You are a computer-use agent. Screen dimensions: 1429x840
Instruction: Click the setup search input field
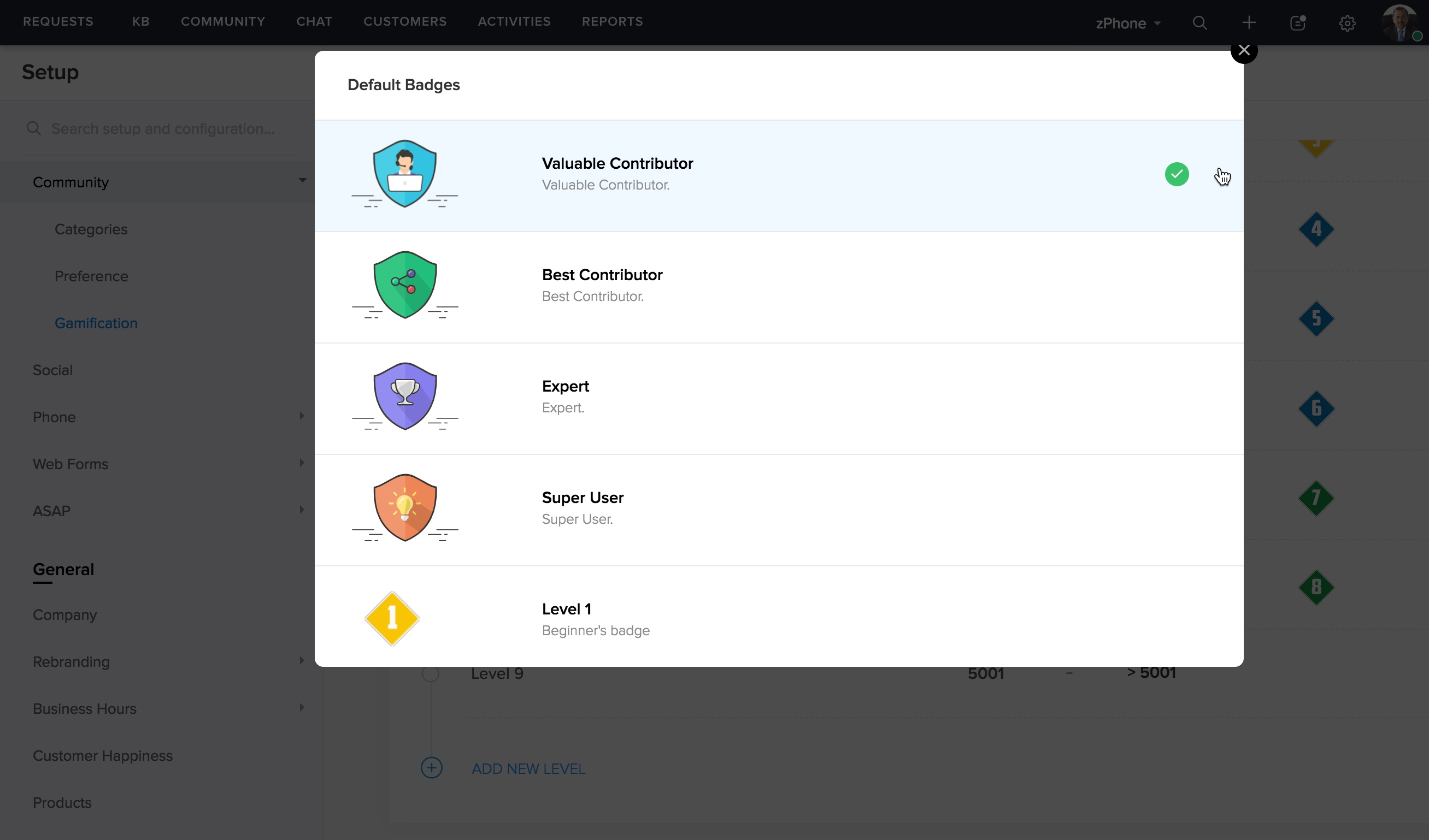point(163,129)
